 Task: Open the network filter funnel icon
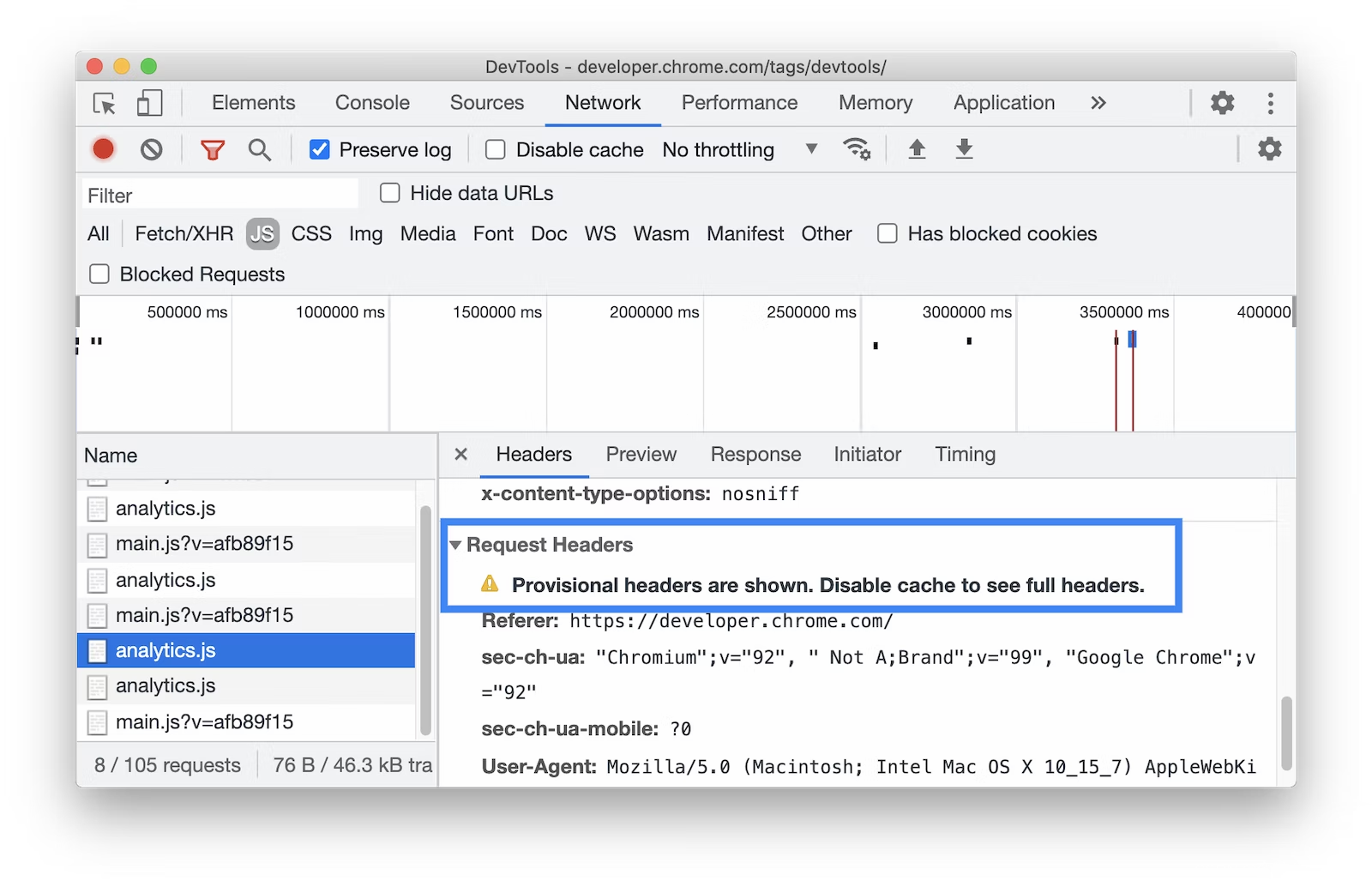click(x=212, y=148)
